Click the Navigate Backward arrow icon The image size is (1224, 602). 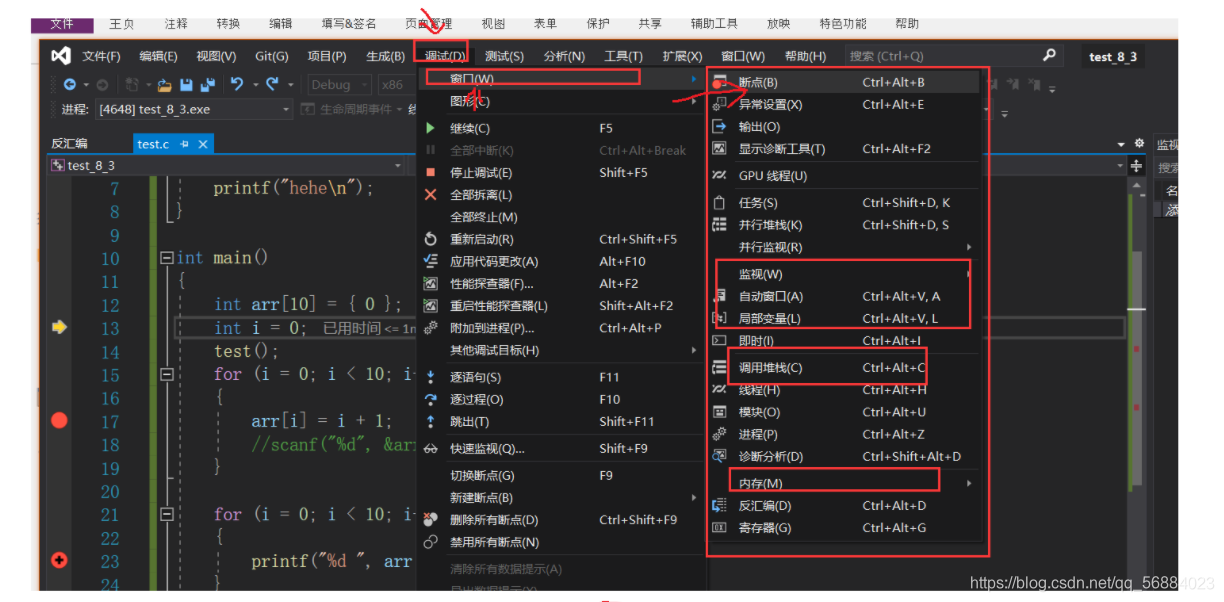pyautogui.click(x=70, y=84)
